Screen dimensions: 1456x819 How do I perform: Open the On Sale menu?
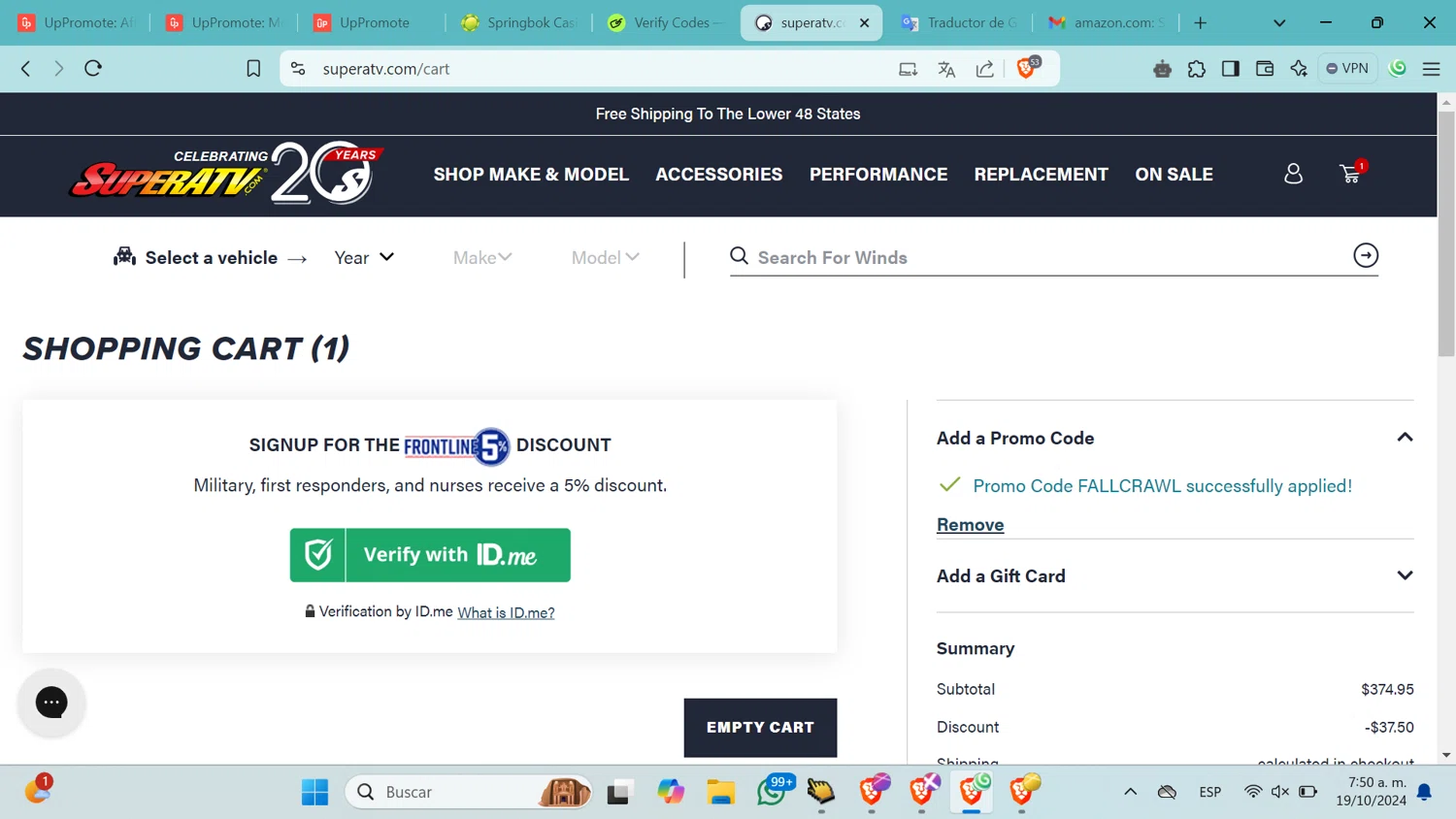click(x=1174, y=175)
